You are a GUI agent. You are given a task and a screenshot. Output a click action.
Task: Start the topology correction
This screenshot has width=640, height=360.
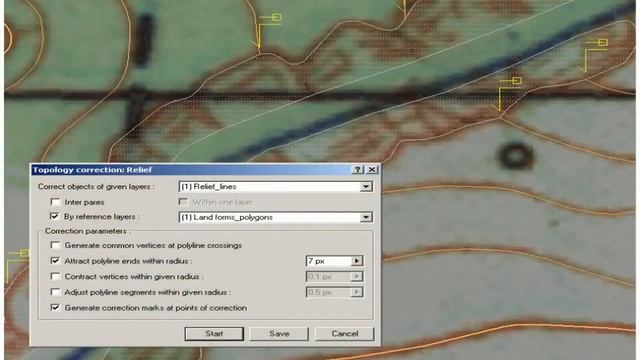point(214,334)
